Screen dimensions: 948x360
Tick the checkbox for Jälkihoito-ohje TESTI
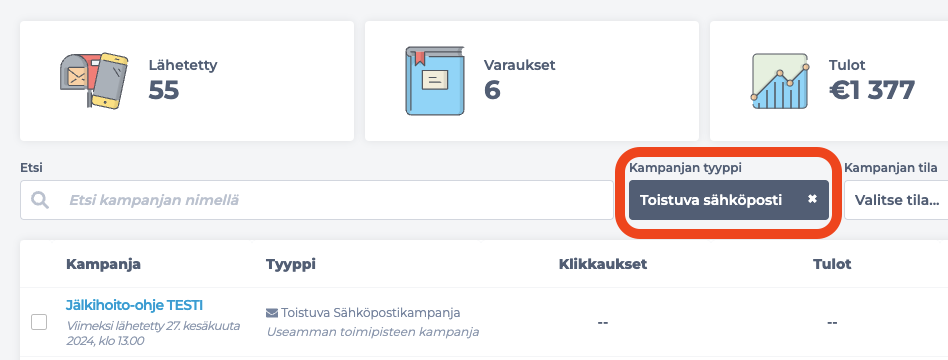point(39,322)
